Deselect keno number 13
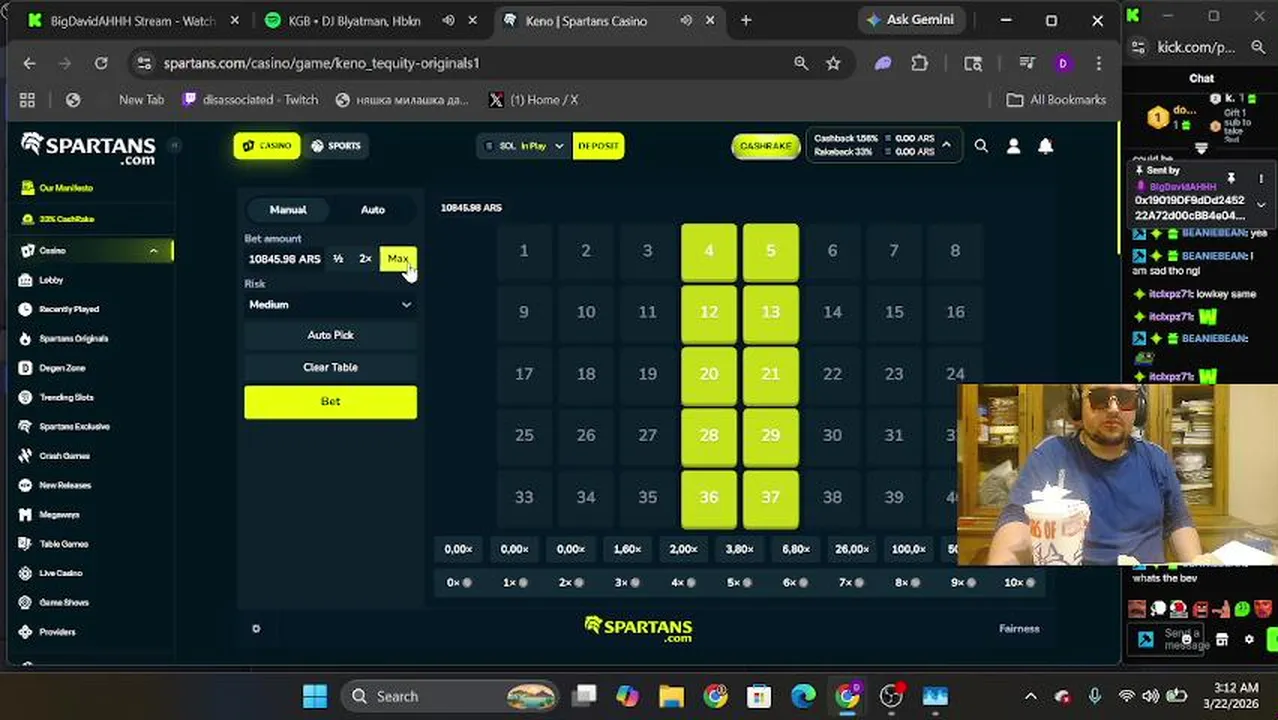This screenshot has height=720, width=1278. pyautogui.click(x=770, y=312)
